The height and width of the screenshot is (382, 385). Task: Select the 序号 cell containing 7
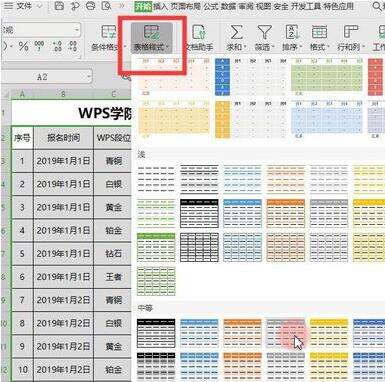(x=22, y=300)
